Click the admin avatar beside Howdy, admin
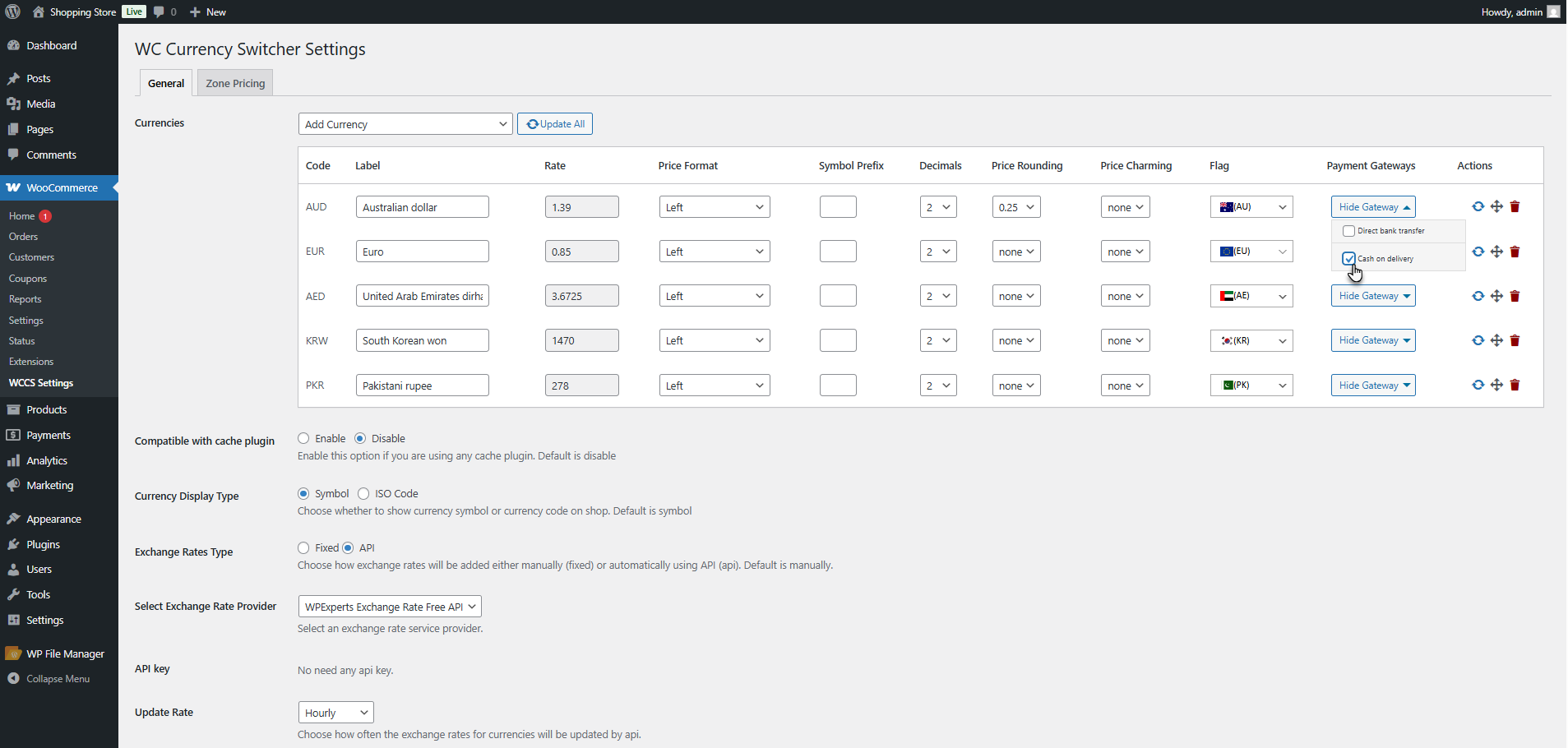1568x748 pixels. pyautogui.click(x=1553, y=12)
